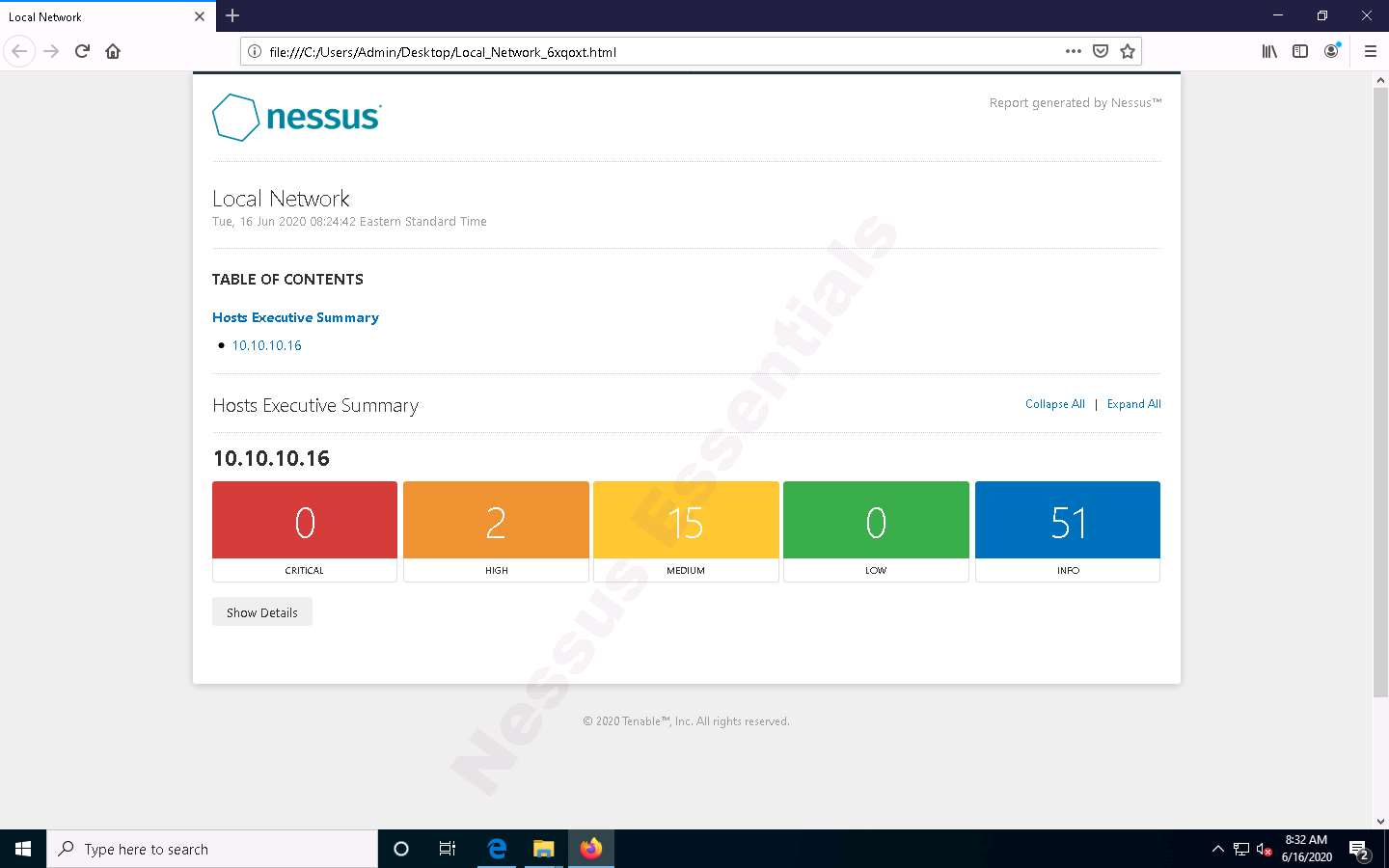Click the 10.10.10.16 host heading
This screenshot has height=868, width=1389.
pos(271,458)
